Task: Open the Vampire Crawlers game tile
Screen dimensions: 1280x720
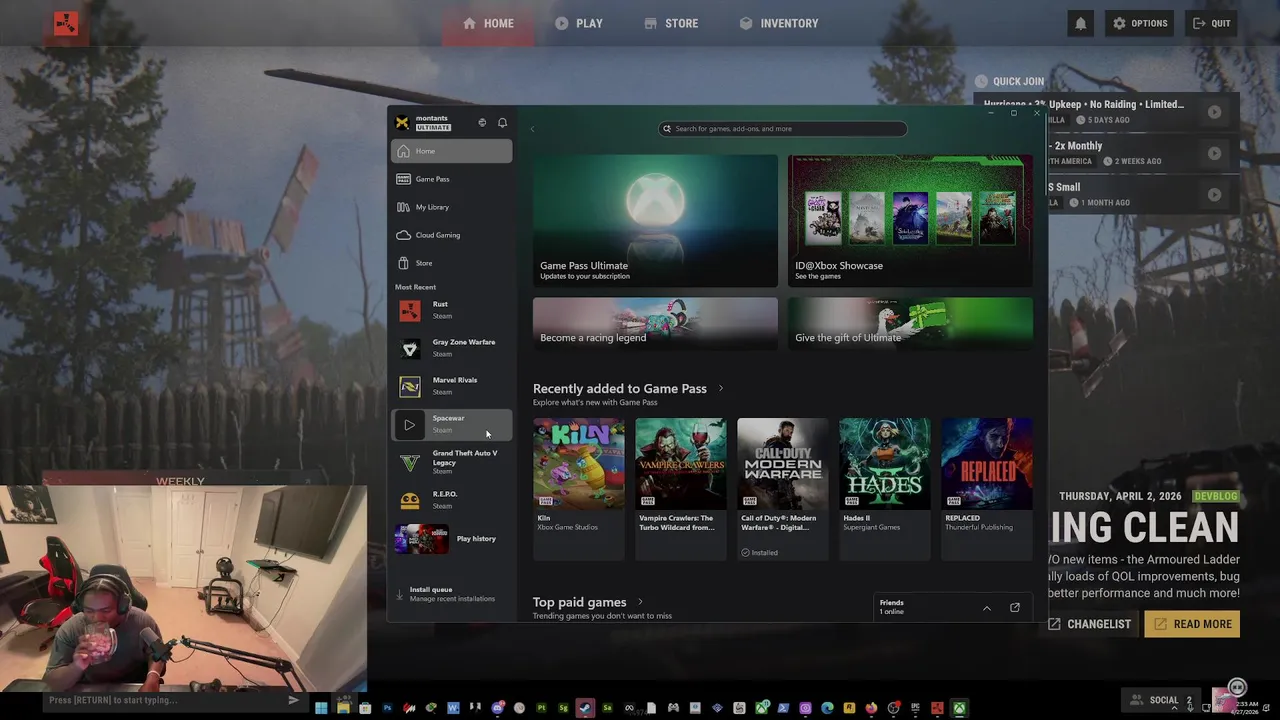Action: (x=681, y=488)
